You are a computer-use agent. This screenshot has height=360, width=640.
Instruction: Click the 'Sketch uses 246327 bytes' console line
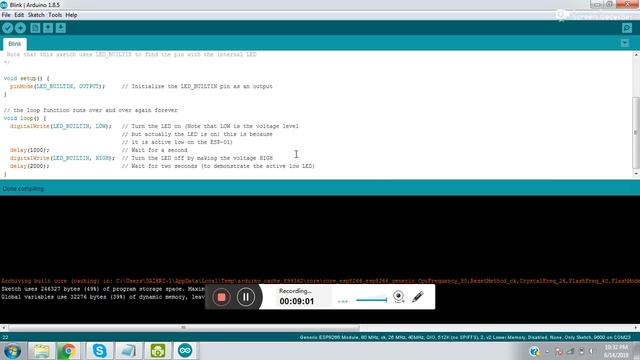(103, 289)
